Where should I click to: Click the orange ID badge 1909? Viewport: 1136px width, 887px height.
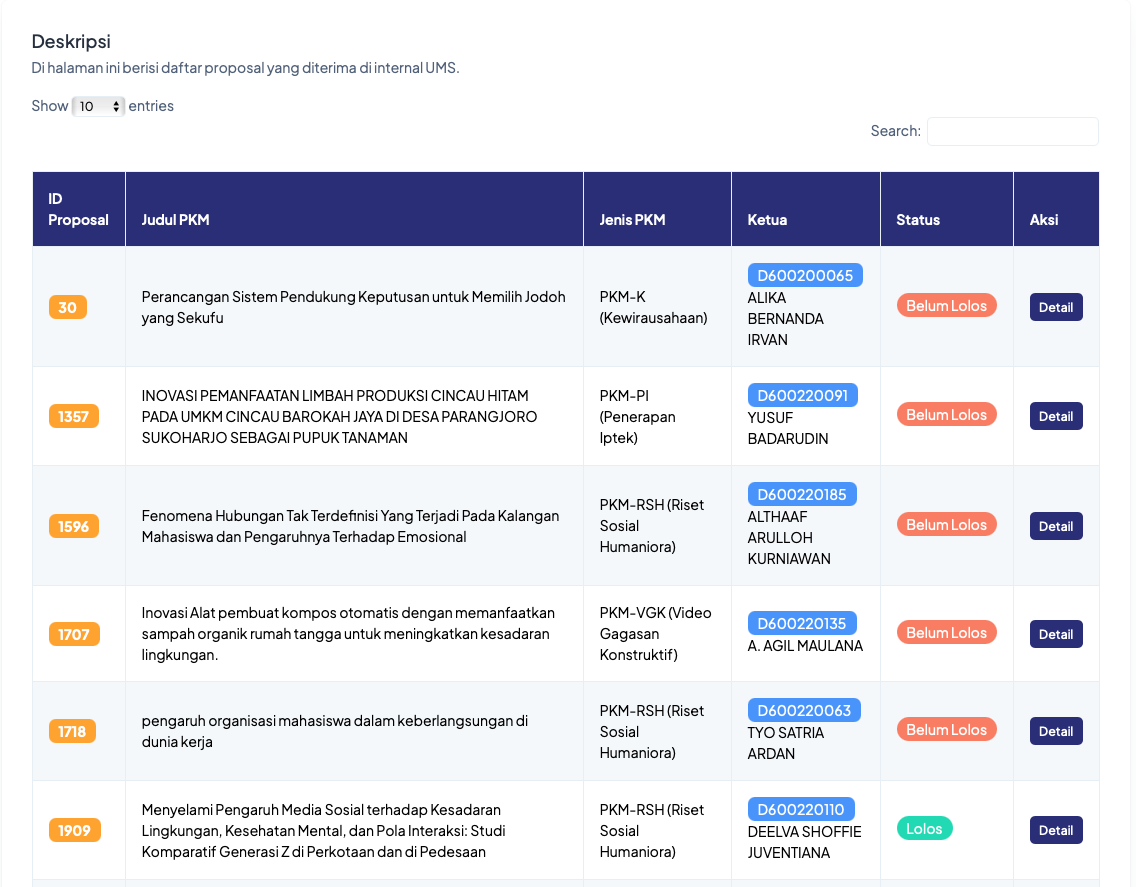tap(75, 830)
